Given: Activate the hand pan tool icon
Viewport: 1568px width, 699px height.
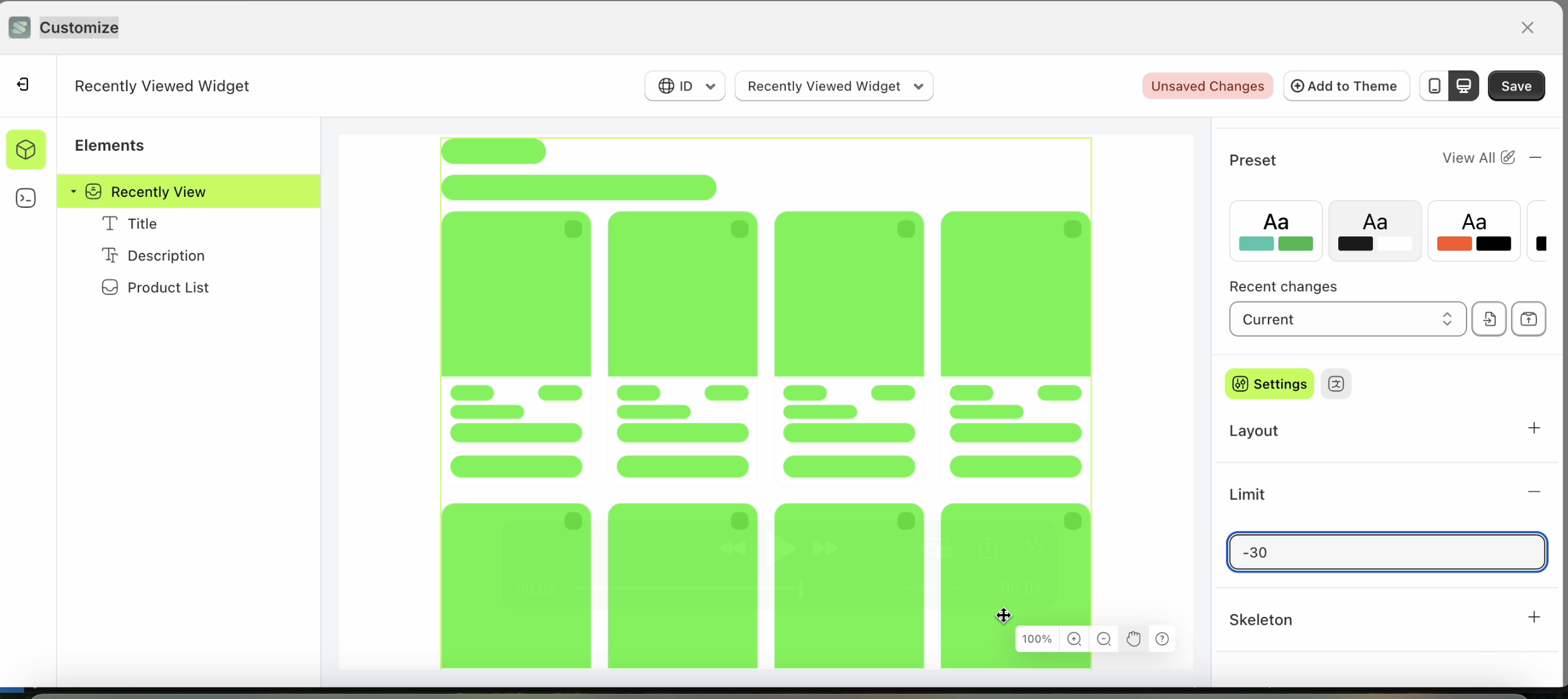Looking at the screenshot, I should [x=1133, y=639].
